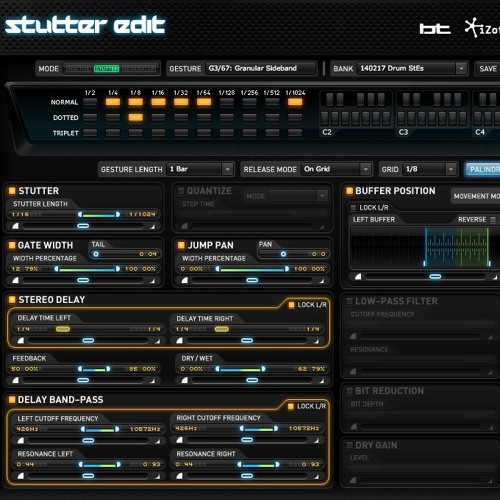The image size is (500, 500).
Task: Enable the LOW-PASS FILTER module
Action: (x=349, y=301)
